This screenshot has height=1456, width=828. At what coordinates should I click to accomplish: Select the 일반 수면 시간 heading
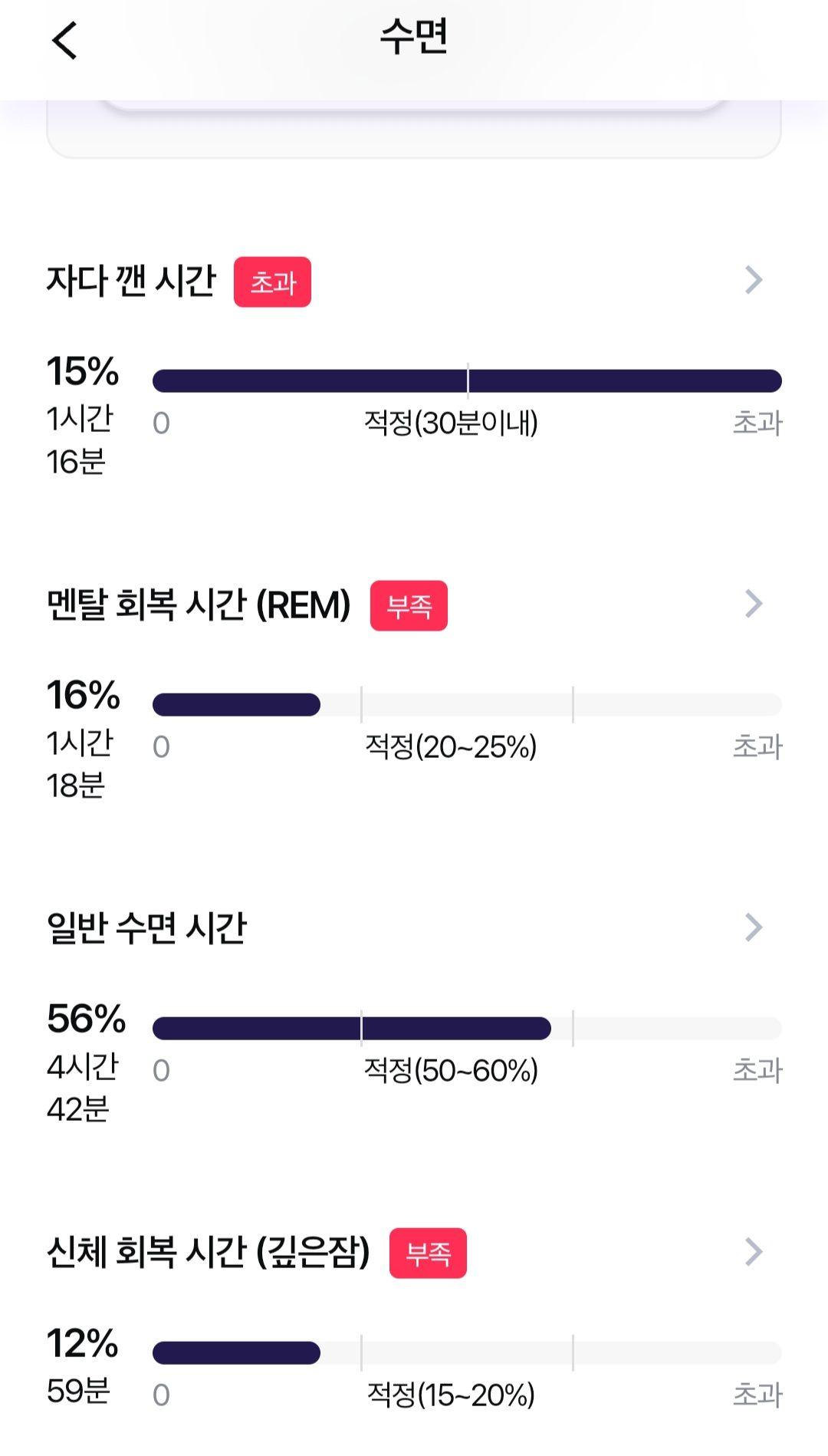[x=146, y=928]
